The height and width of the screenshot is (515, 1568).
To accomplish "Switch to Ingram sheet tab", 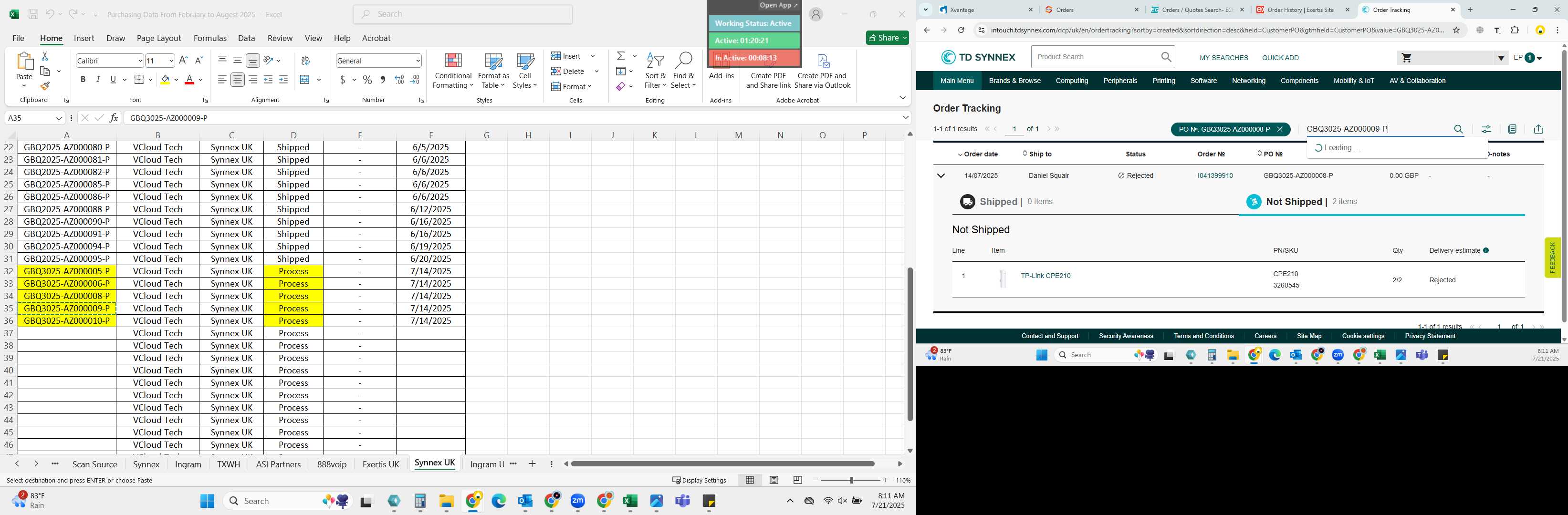I will coord(188,464).
